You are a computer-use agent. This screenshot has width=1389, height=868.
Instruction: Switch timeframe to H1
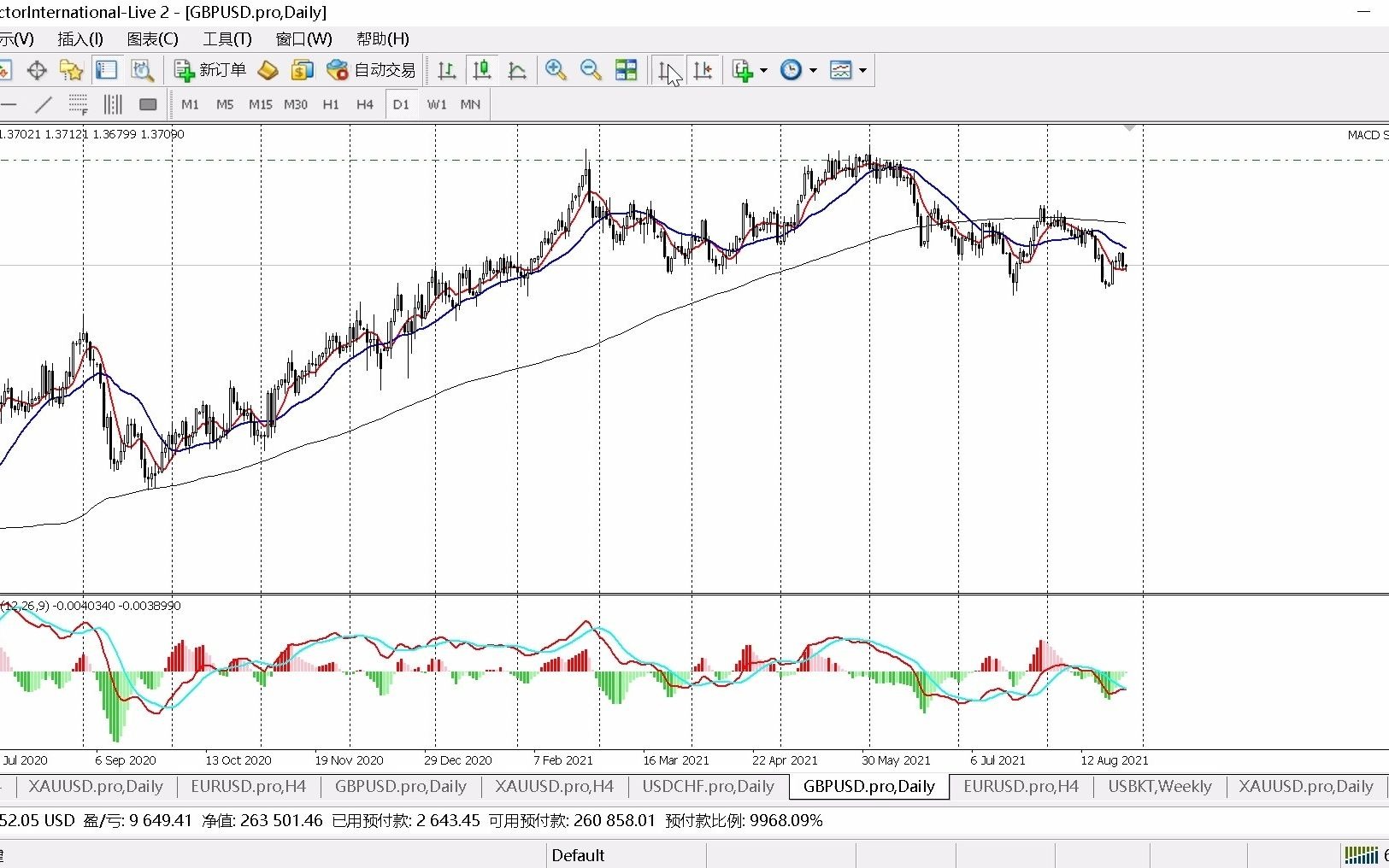[x=331, y=104]
